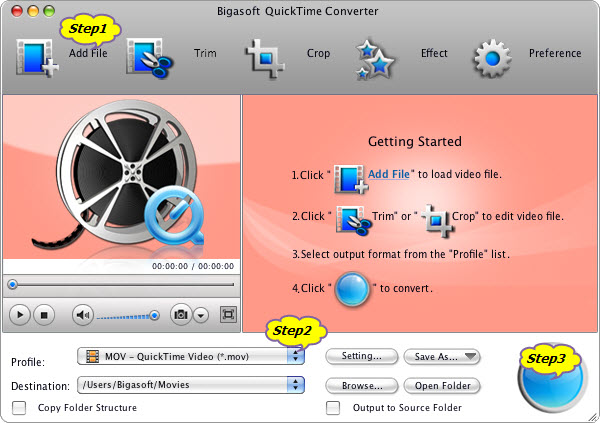Image resolution: width=600 pixels, height=423 pixels.
Task: Click the Browse... button
Action: click(x=362, y=385)
